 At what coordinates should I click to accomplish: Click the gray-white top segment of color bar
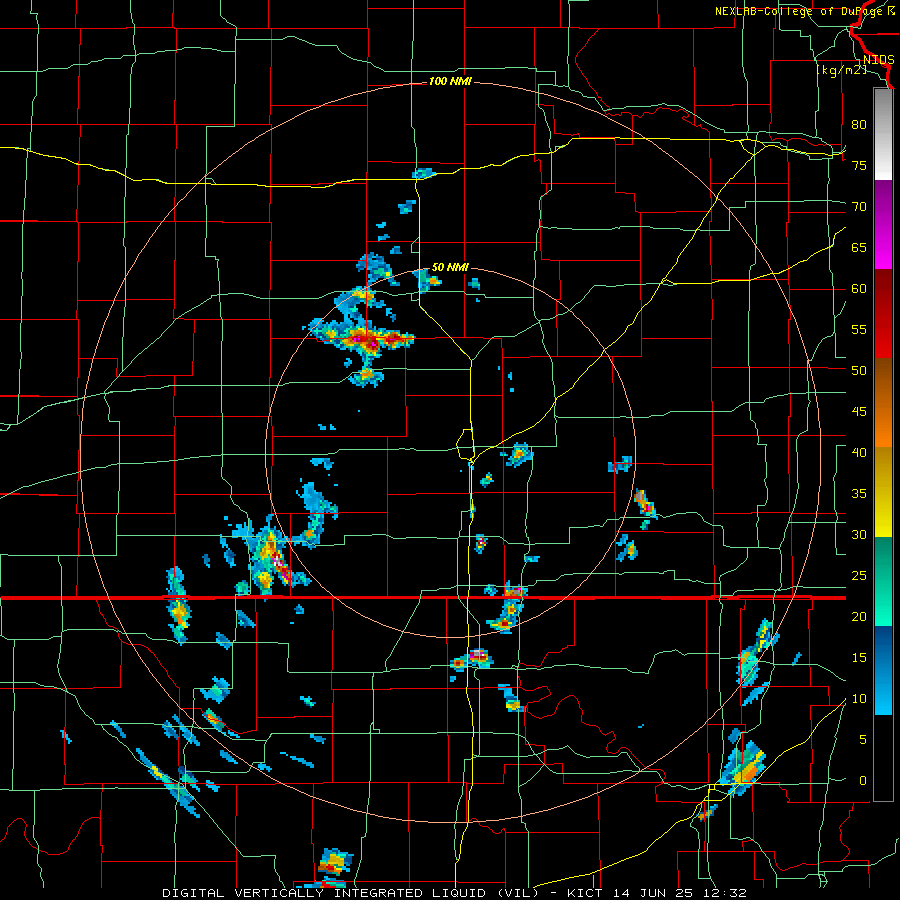click(x=883, y=135)
